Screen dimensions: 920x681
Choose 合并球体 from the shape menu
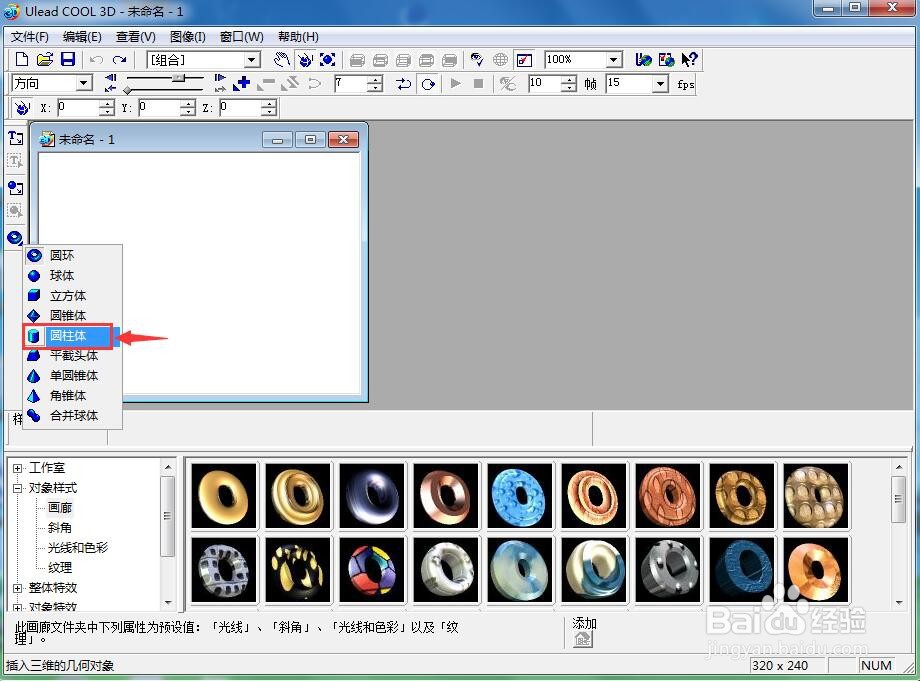click(73, 415)
